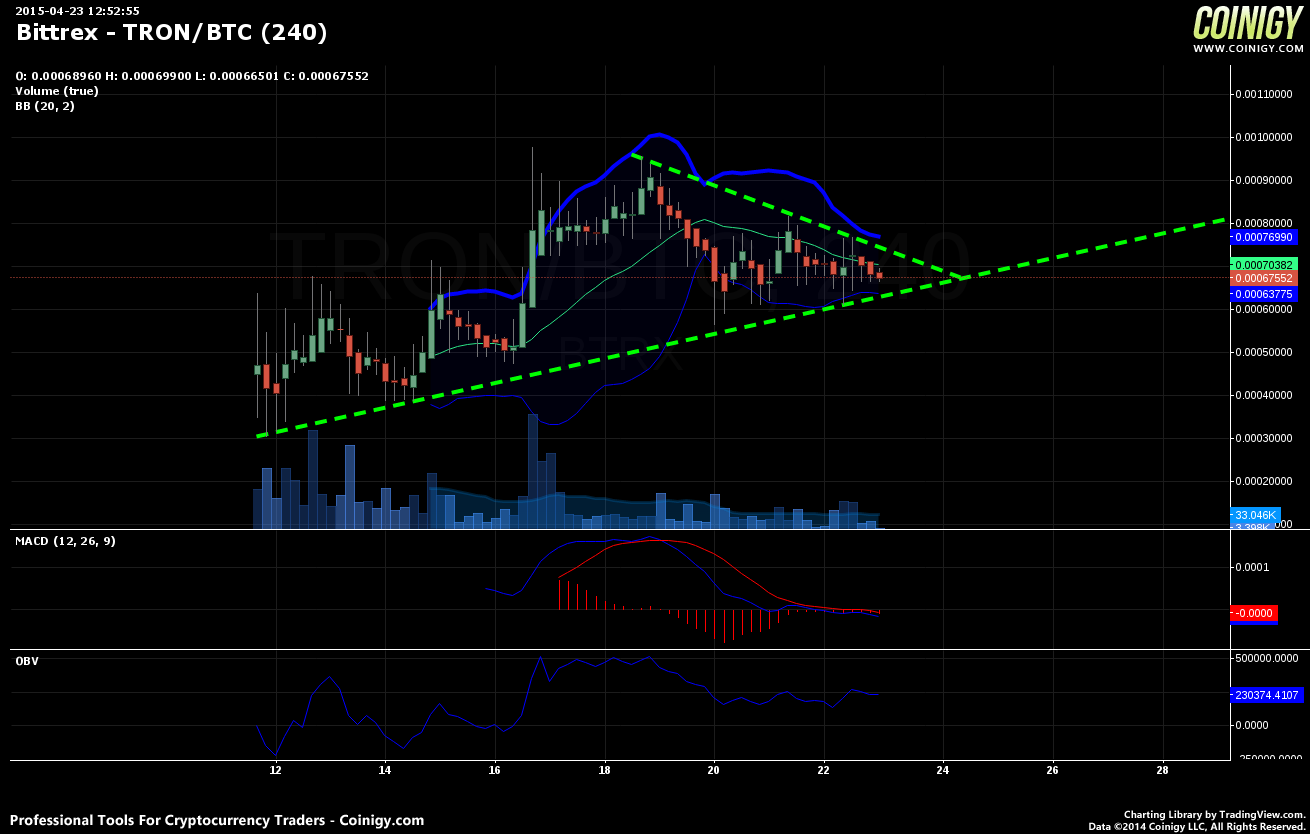Click the Charting Library by TradingView.com credit
Image resolution: width=1310 pixels, height=834 pixels.
point(1215,815)
